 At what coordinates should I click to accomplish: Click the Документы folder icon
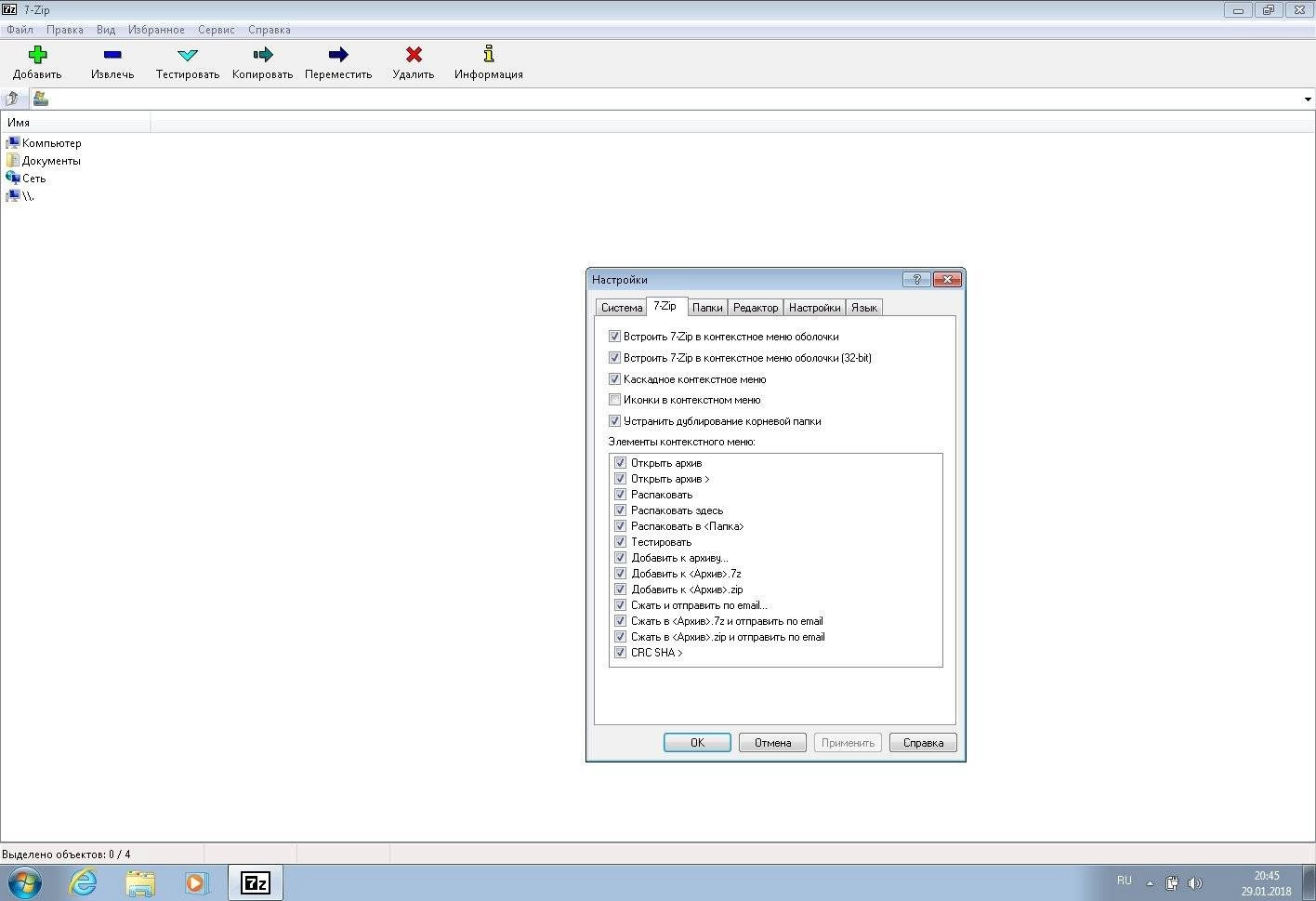pyautogui.click(x=12, y=161)
